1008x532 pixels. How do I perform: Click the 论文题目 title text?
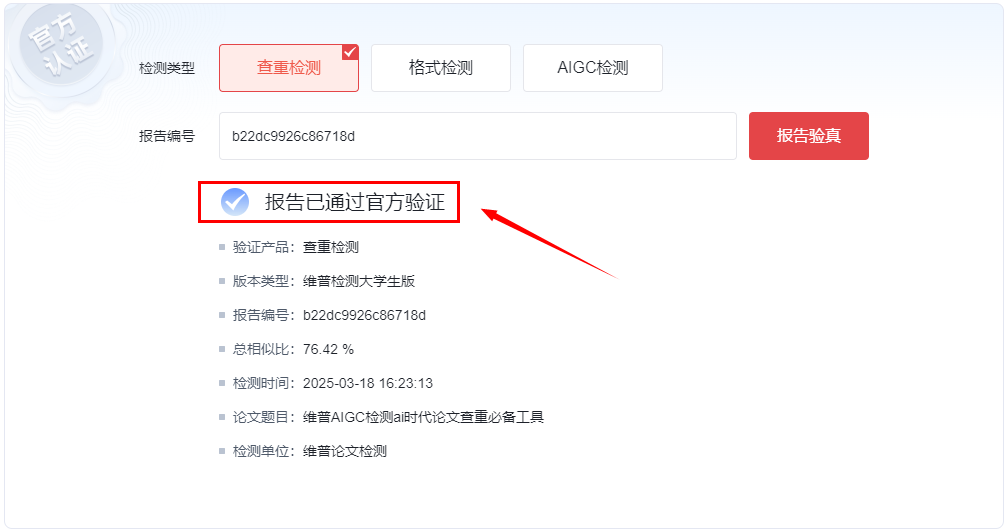pos(424,418)
